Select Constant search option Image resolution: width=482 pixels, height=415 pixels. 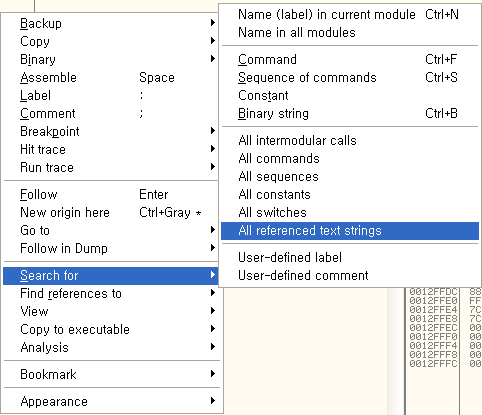[350, 95]
